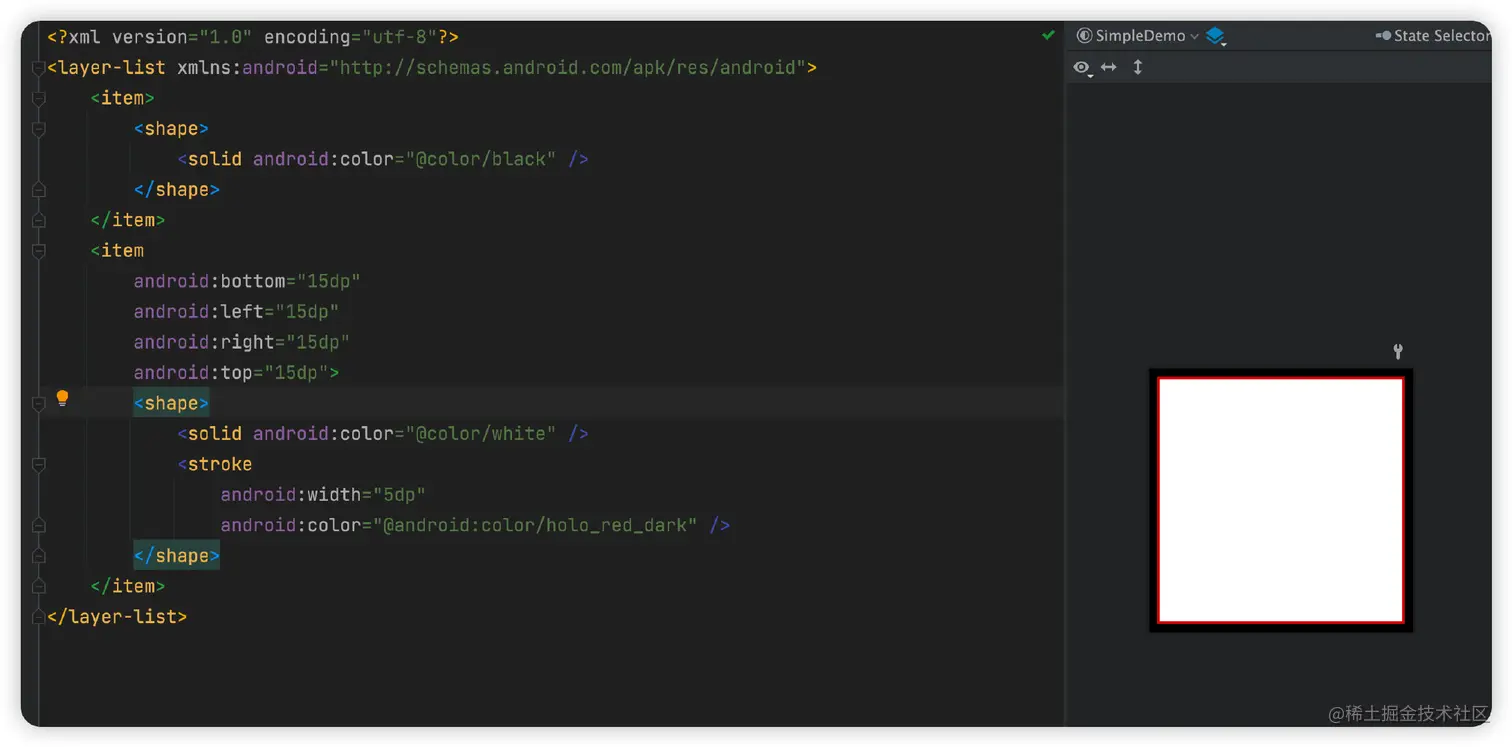
Task: Click encoding="utf-8" attribute text
Action: (x=350, y=37)
